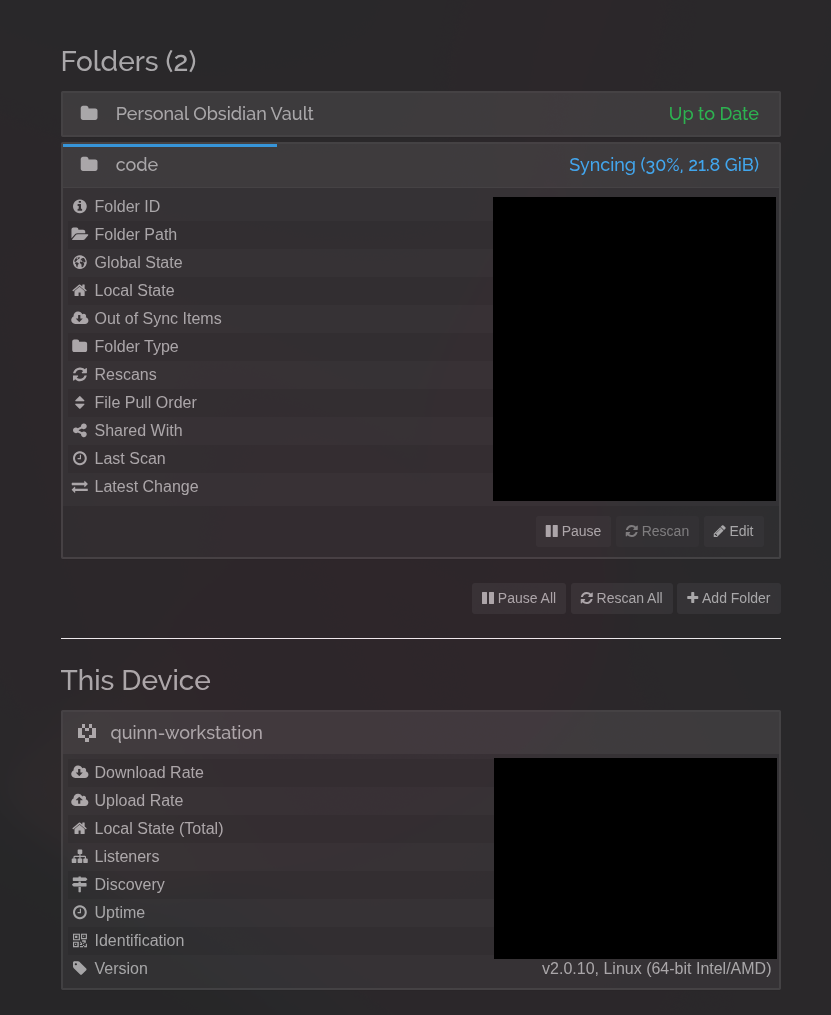The image size is (831, 1015).
Task: Pause syncing of the code folder
Action: pos(573,531)
